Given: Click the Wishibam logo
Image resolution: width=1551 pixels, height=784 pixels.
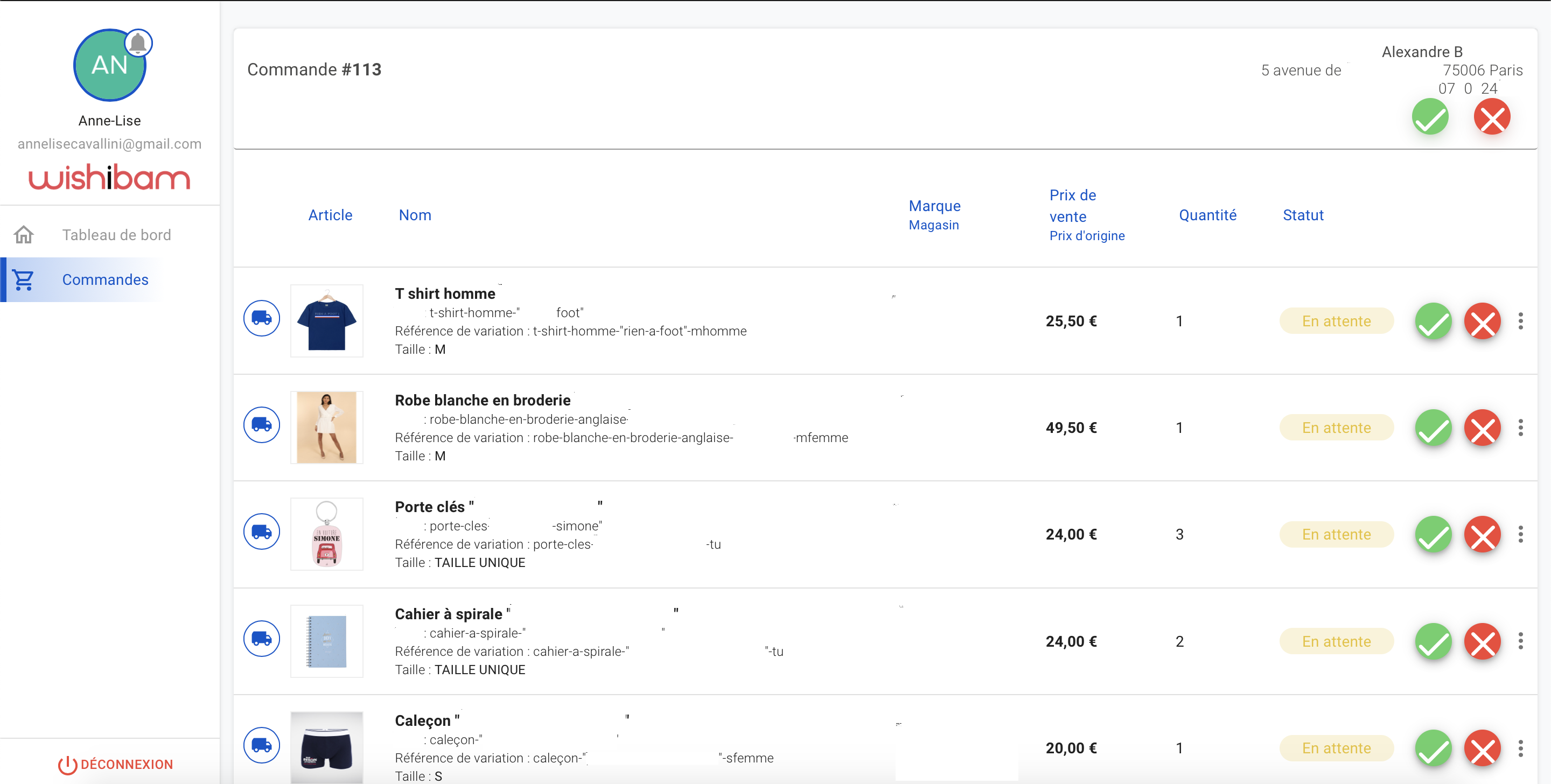Looking at the screenshot, I should pos(109,178).
